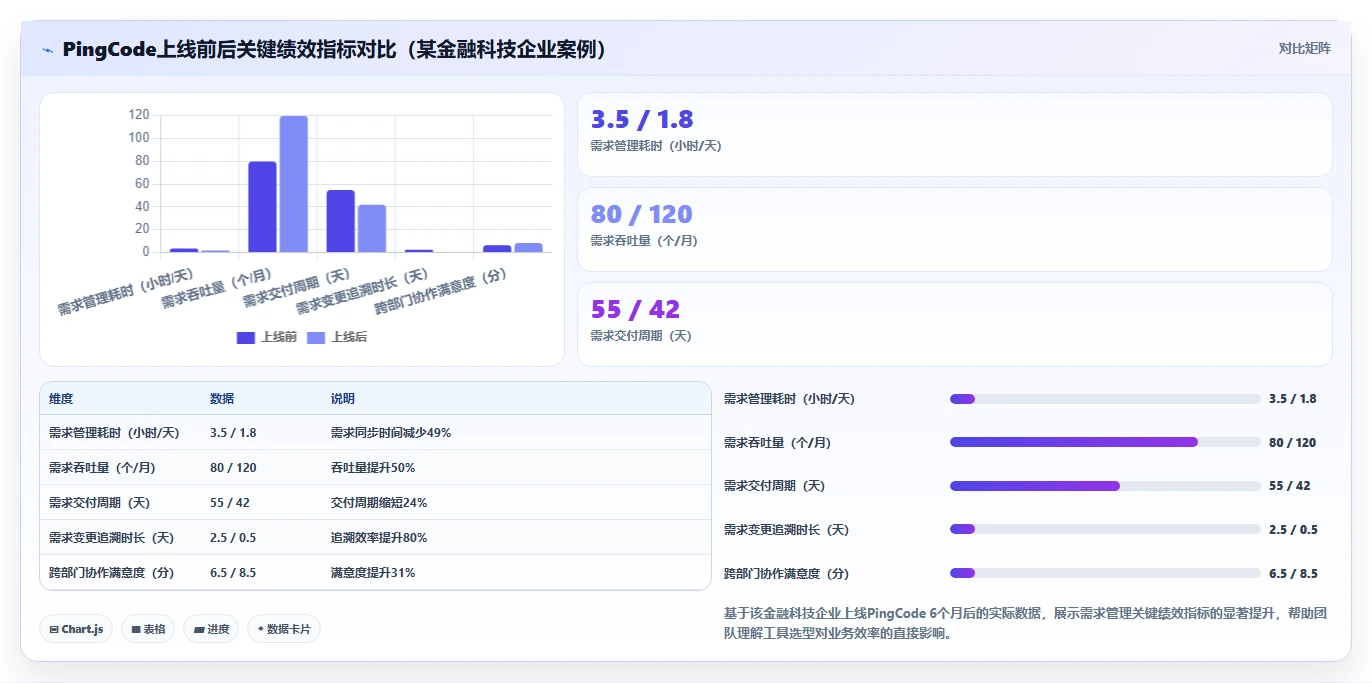Click table cell 吞吐量提升50%
The height and width of the screenshot is (683, 1372).
coord(373,468)
